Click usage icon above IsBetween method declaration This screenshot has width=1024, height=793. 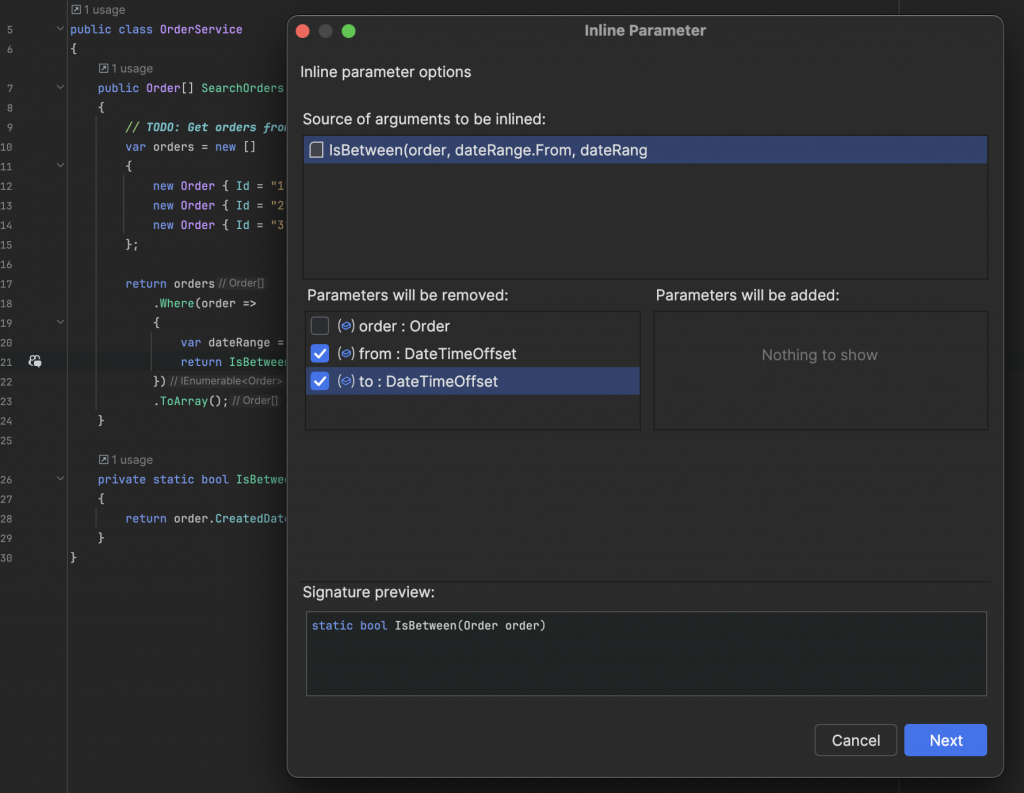(104, 459)
